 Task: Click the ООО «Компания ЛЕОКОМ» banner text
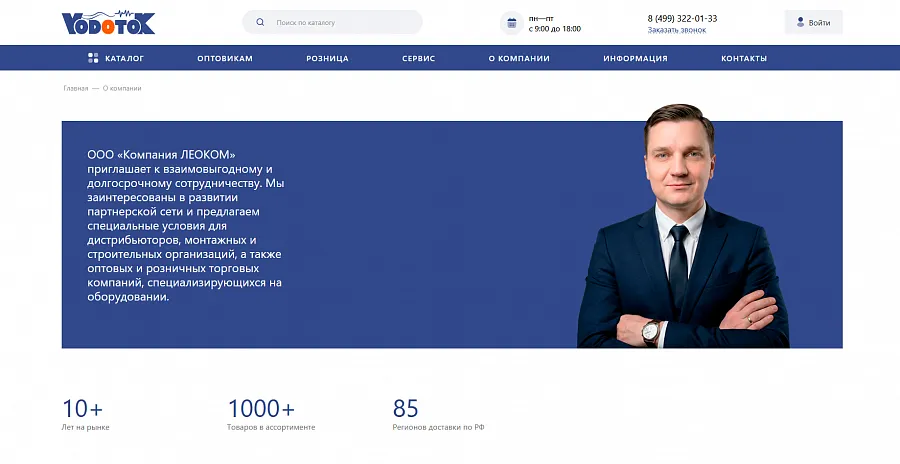(x=186, y=226)
